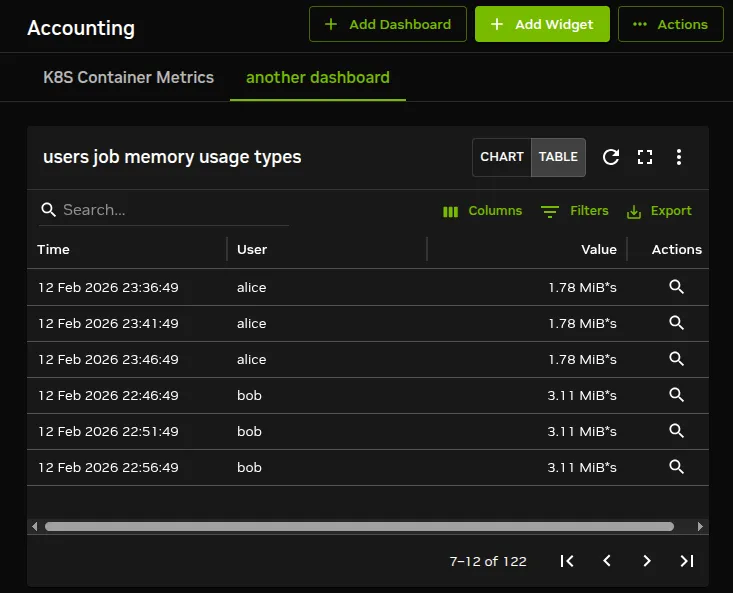
Task: Expand widget to fullscreen view
Action: [x=645, y=157]
